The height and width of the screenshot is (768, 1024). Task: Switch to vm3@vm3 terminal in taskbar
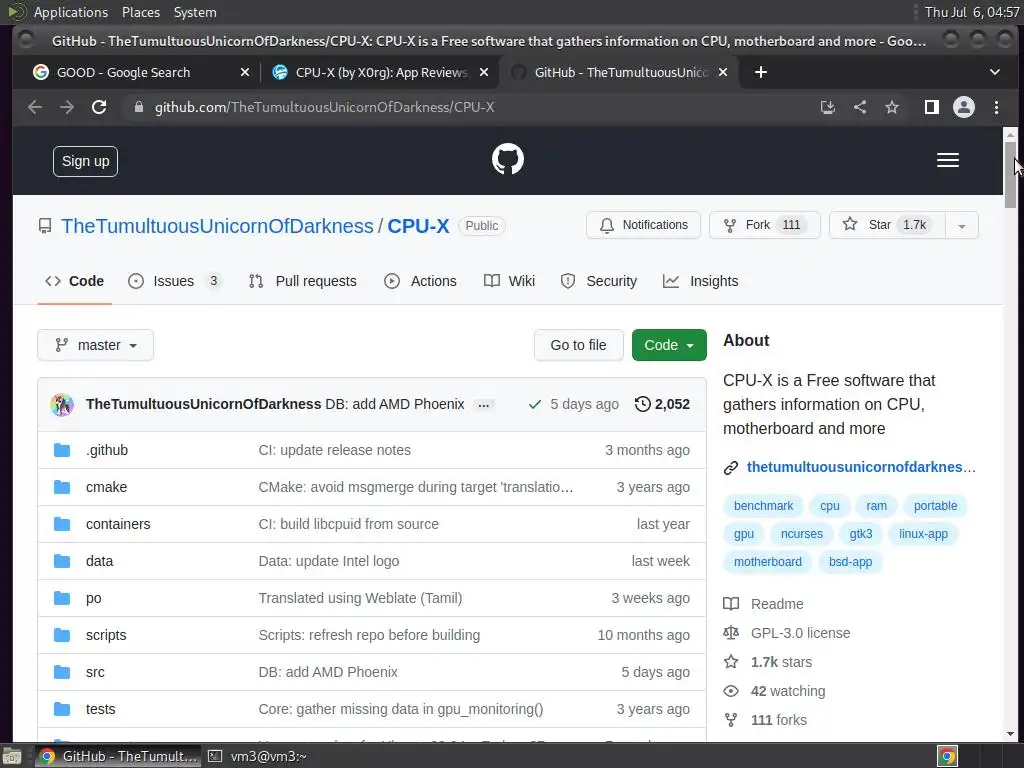(258, 756)
